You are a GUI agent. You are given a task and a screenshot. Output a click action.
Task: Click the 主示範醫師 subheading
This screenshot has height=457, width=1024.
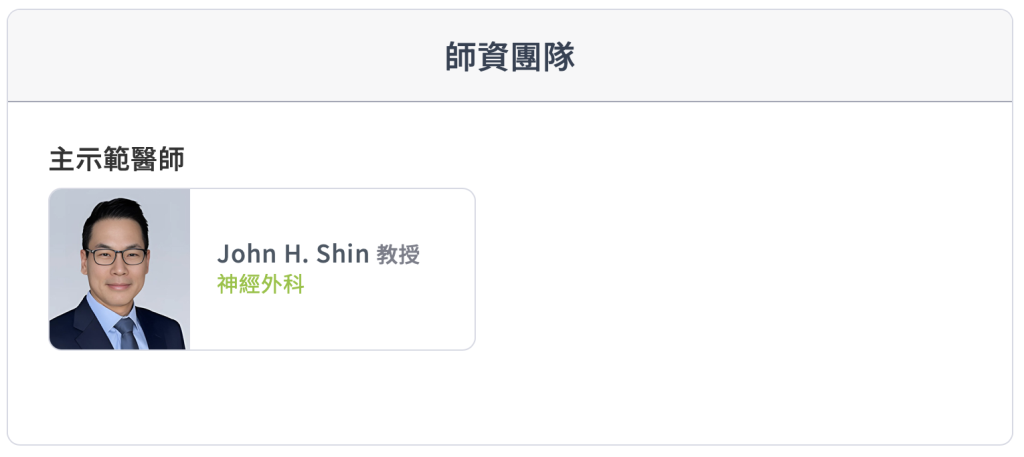[117, 159]
